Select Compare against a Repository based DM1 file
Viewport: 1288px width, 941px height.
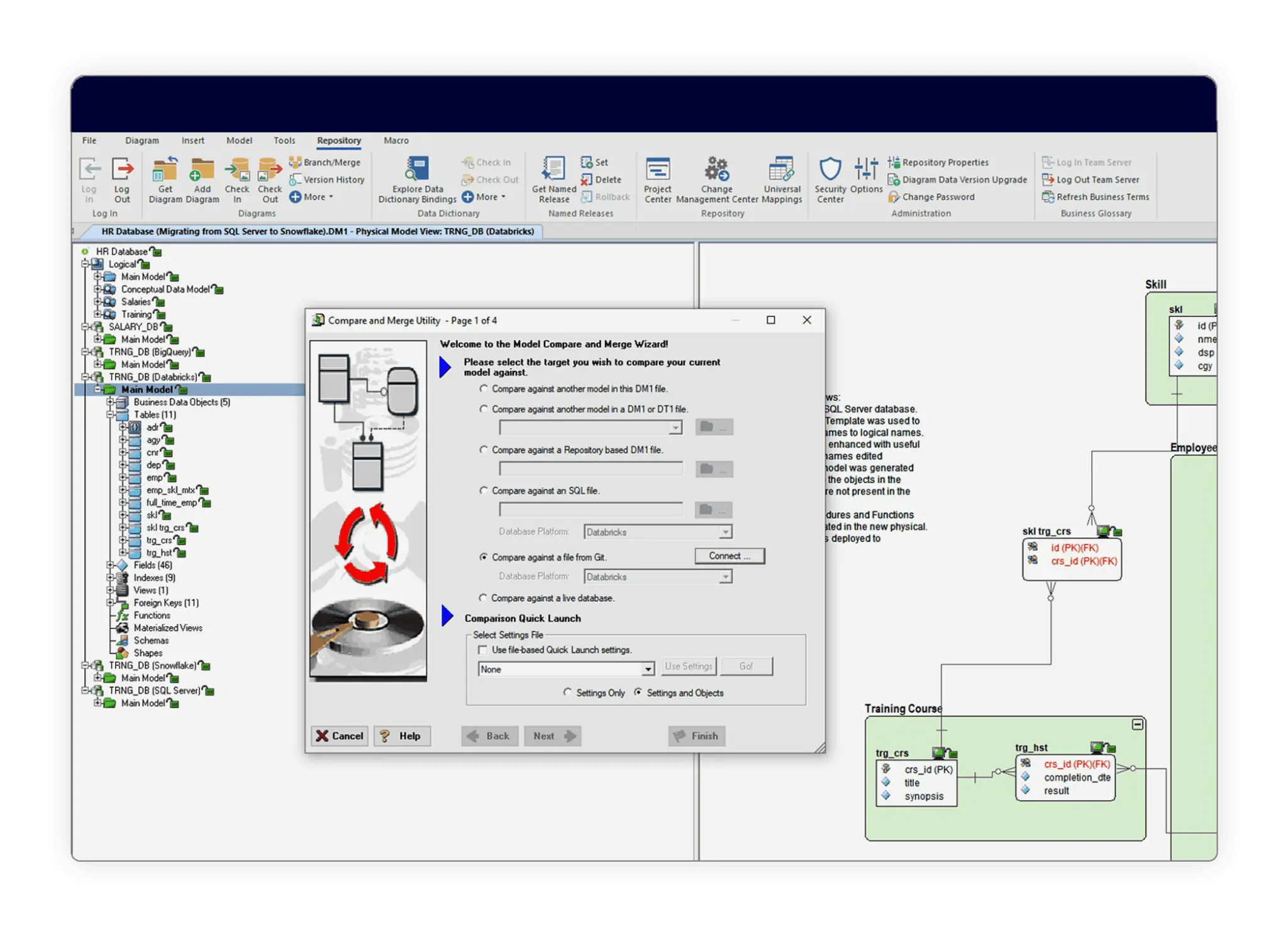pos(483,450)
